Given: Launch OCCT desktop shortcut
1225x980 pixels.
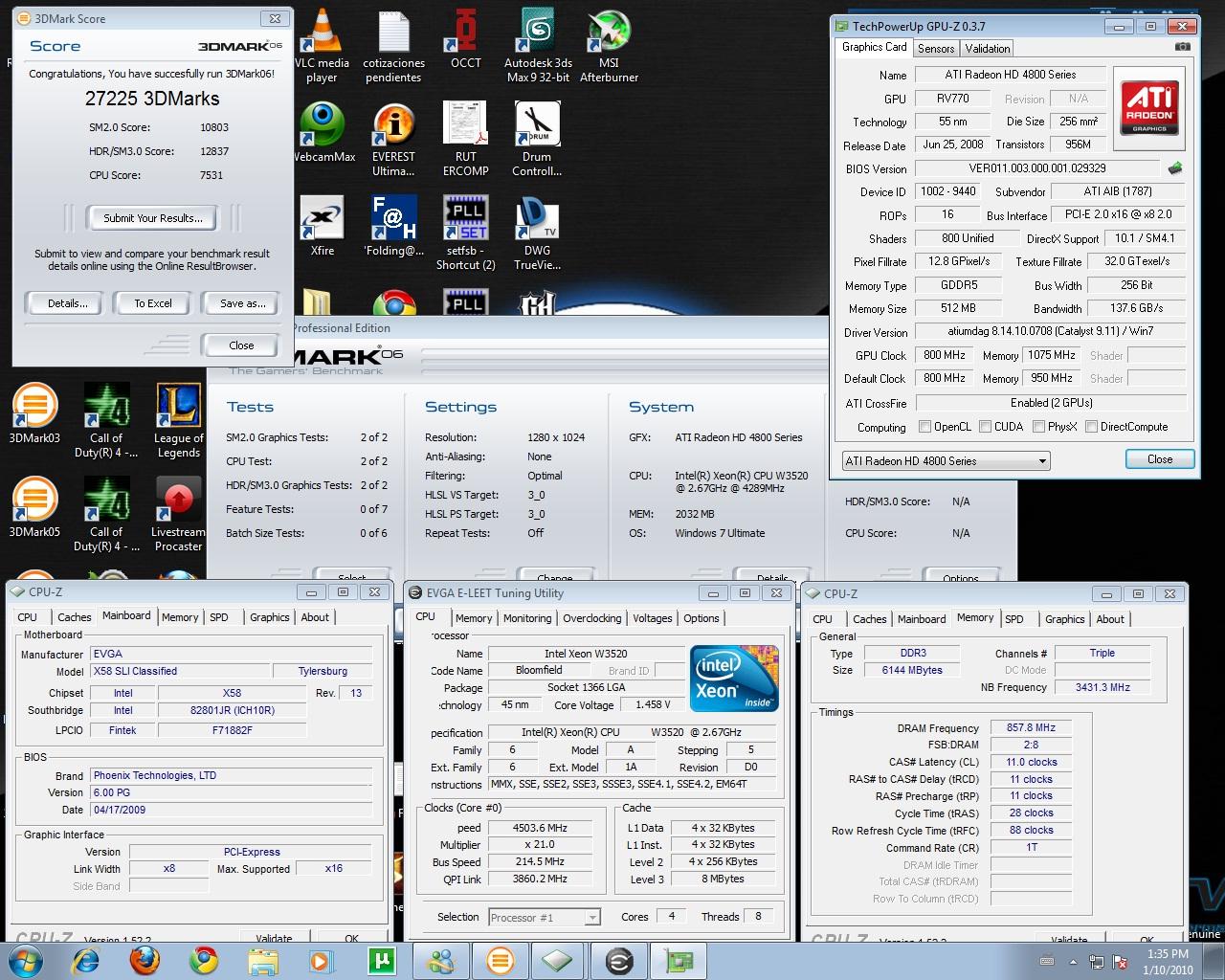Looking at the screenshot, I should coord(466,38).
